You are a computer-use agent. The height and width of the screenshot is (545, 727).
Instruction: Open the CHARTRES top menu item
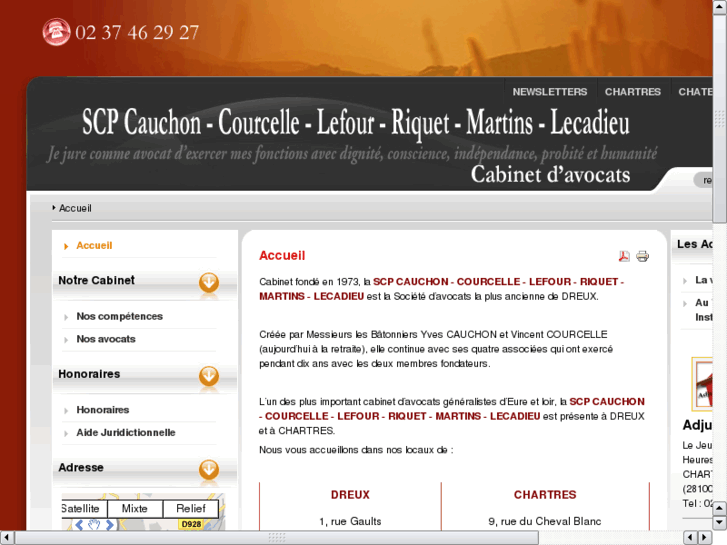coord(632,92)
